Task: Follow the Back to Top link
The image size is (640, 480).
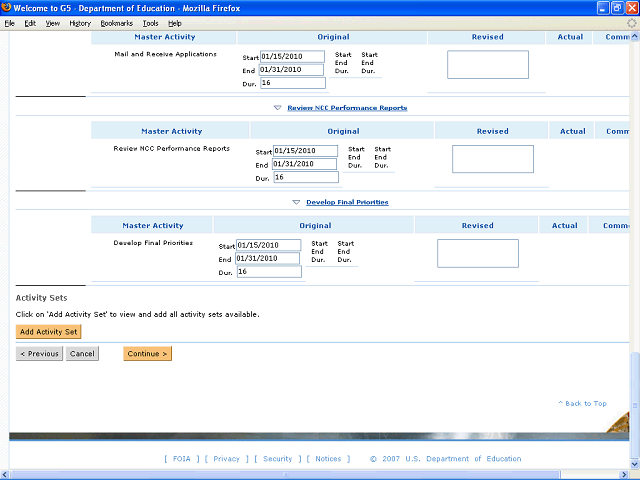Action: pyautogui.click(x=585, y=404)
